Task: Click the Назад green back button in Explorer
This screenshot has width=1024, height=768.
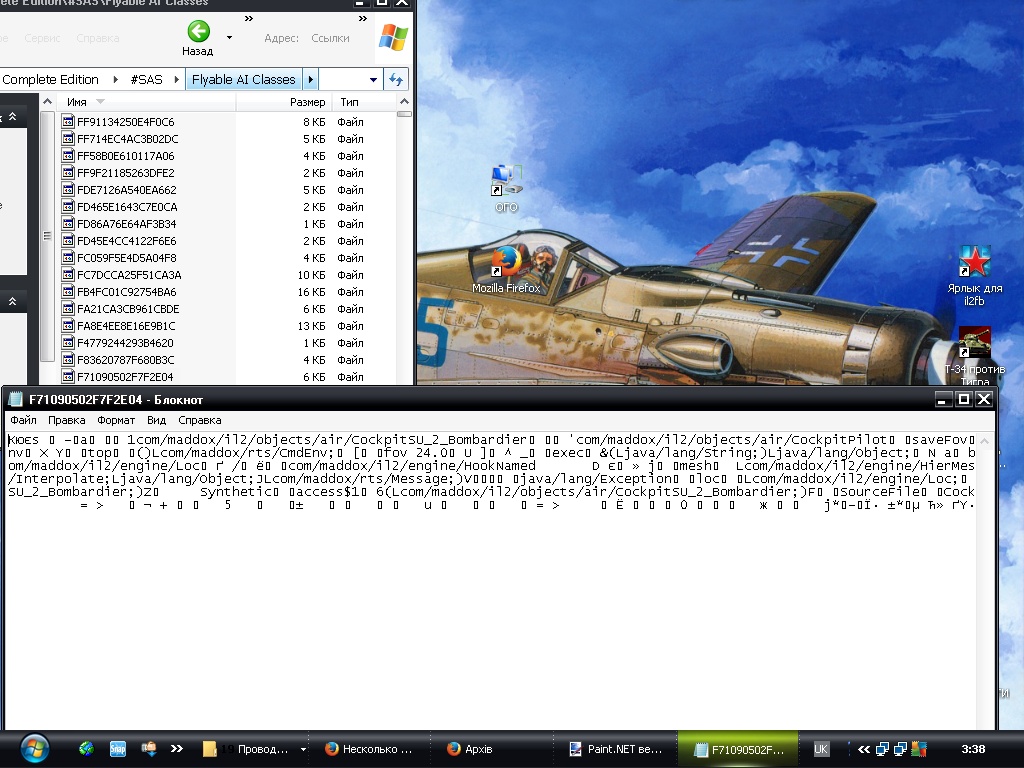Action: [198, 39]
